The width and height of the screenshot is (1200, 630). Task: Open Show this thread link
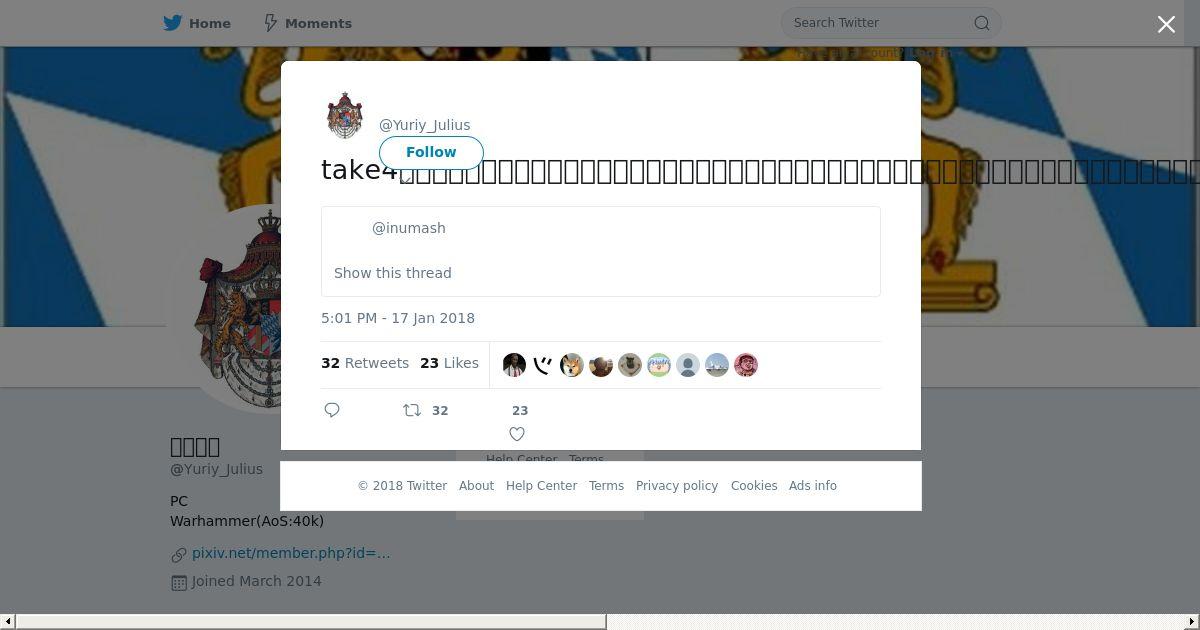393,273
